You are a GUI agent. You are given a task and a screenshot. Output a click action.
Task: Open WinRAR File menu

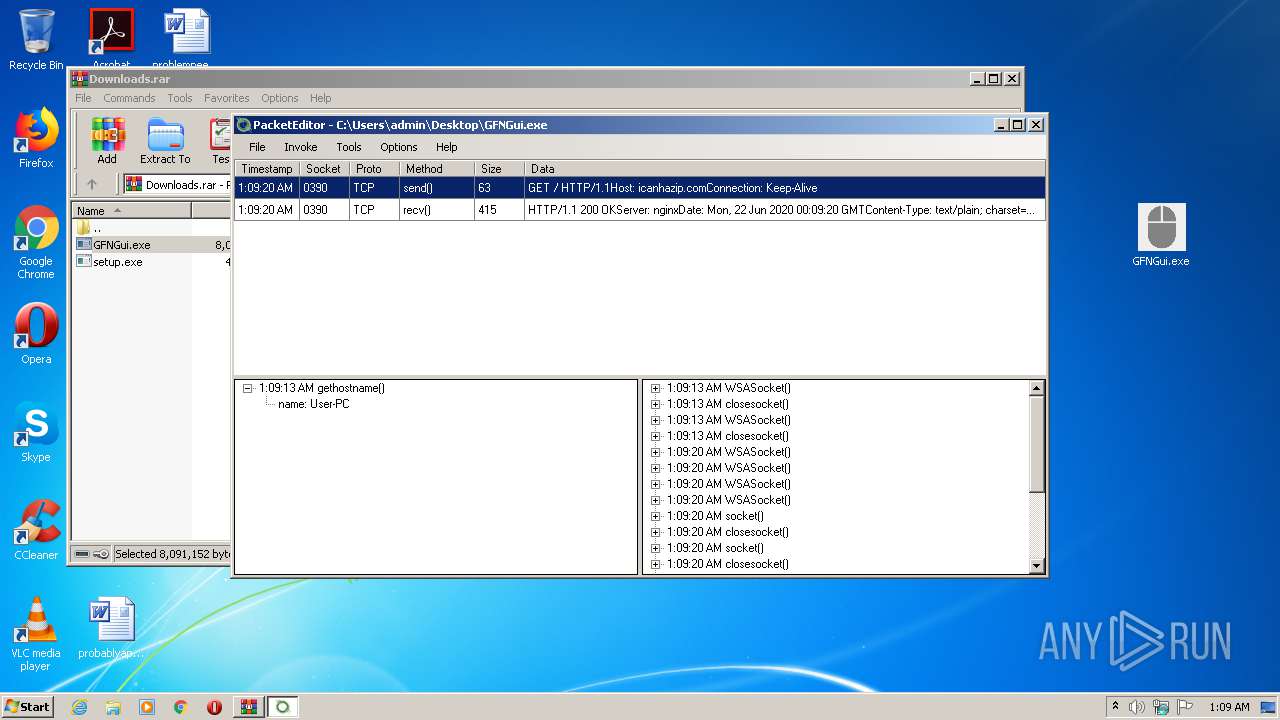[83, 98]
